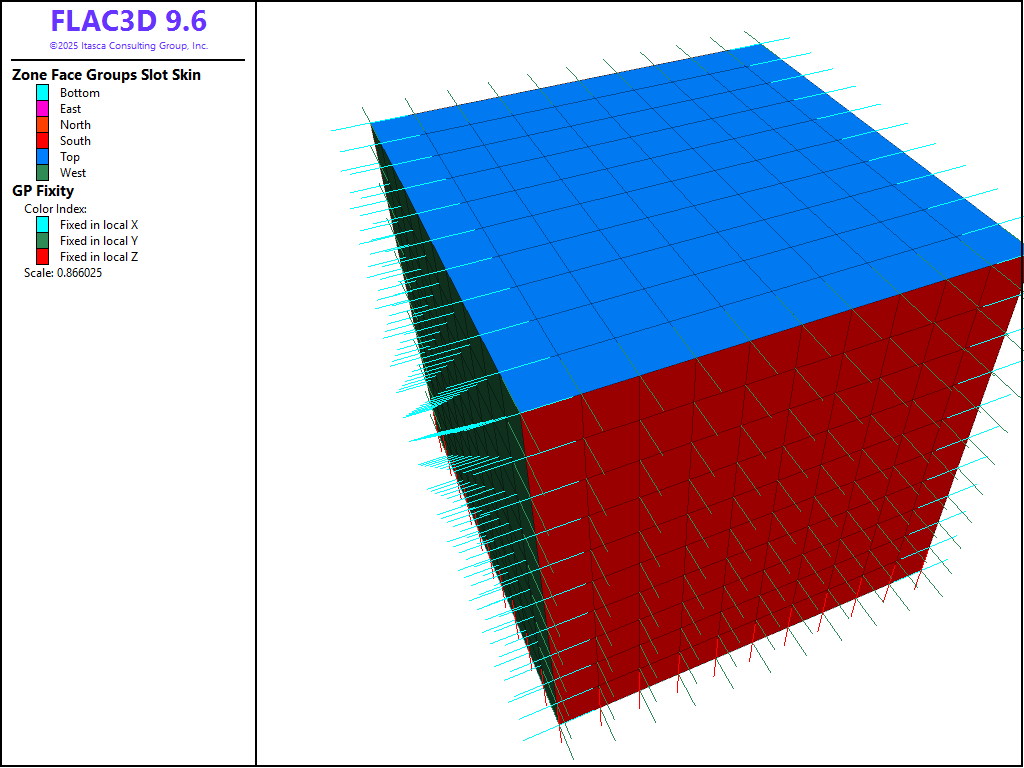Pick the blue top face of the cube
The image size is (1024, 768).
(x=680, y=220)
